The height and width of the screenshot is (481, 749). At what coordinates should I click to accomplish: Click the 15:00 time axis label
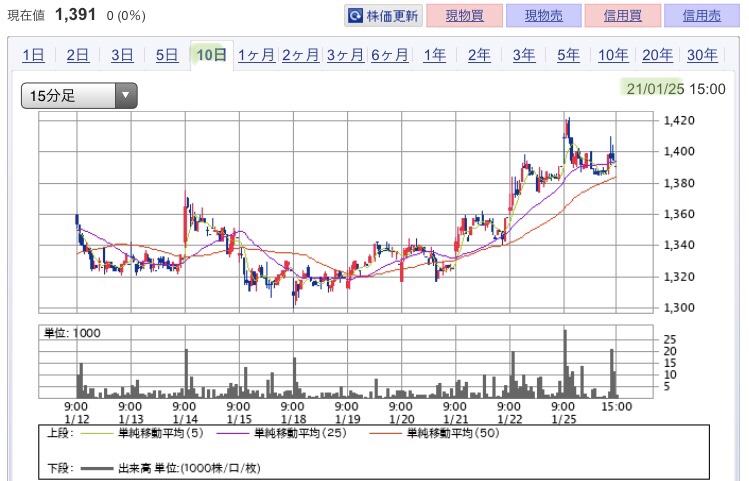616,407
